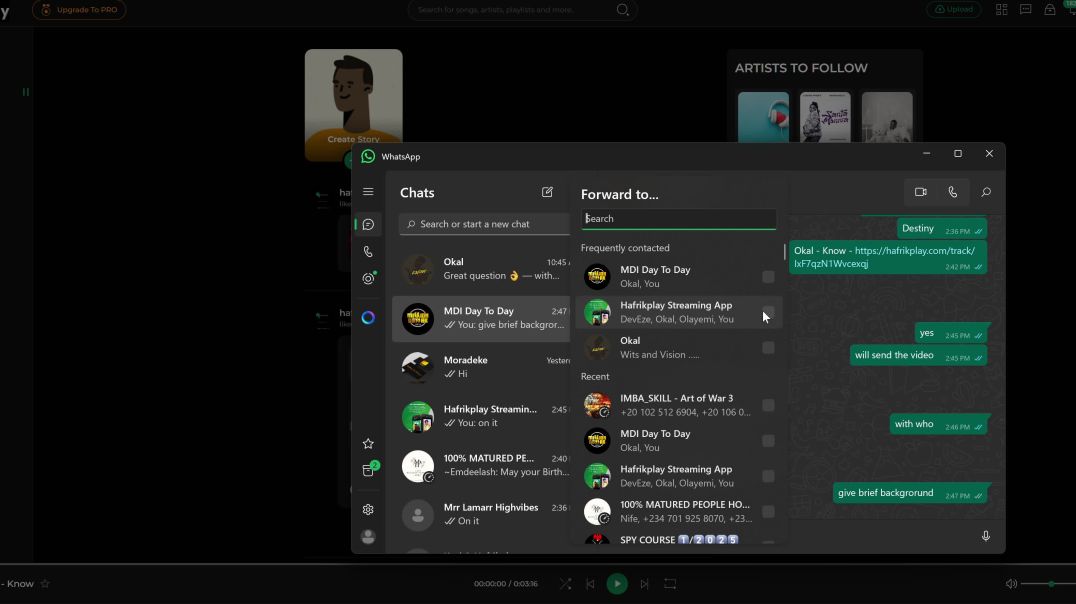Open headphones artist thumbnail under Artists To Follow

pyautogui.click(x=763, y=117)
